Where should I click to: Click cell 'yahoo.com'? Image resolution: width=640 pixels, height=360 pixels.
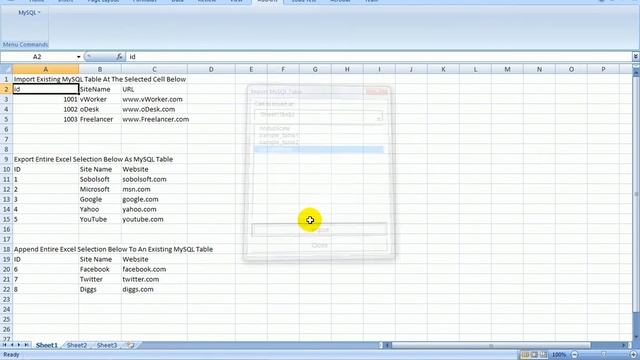[x=154, y=209]
